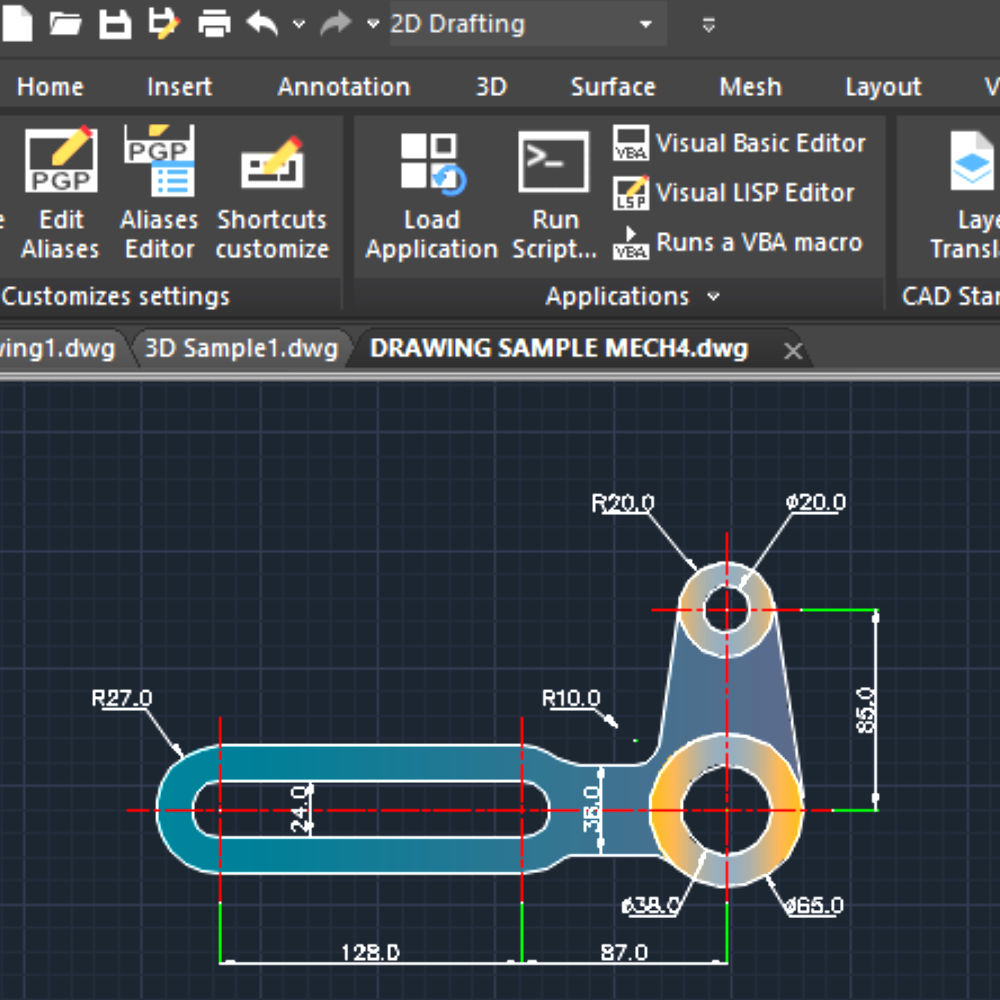The height and width of the screenshot is (1000, 1000).
Task: Open the 3D Sample1.dwg drawing tab
Action: coord(240,349)
